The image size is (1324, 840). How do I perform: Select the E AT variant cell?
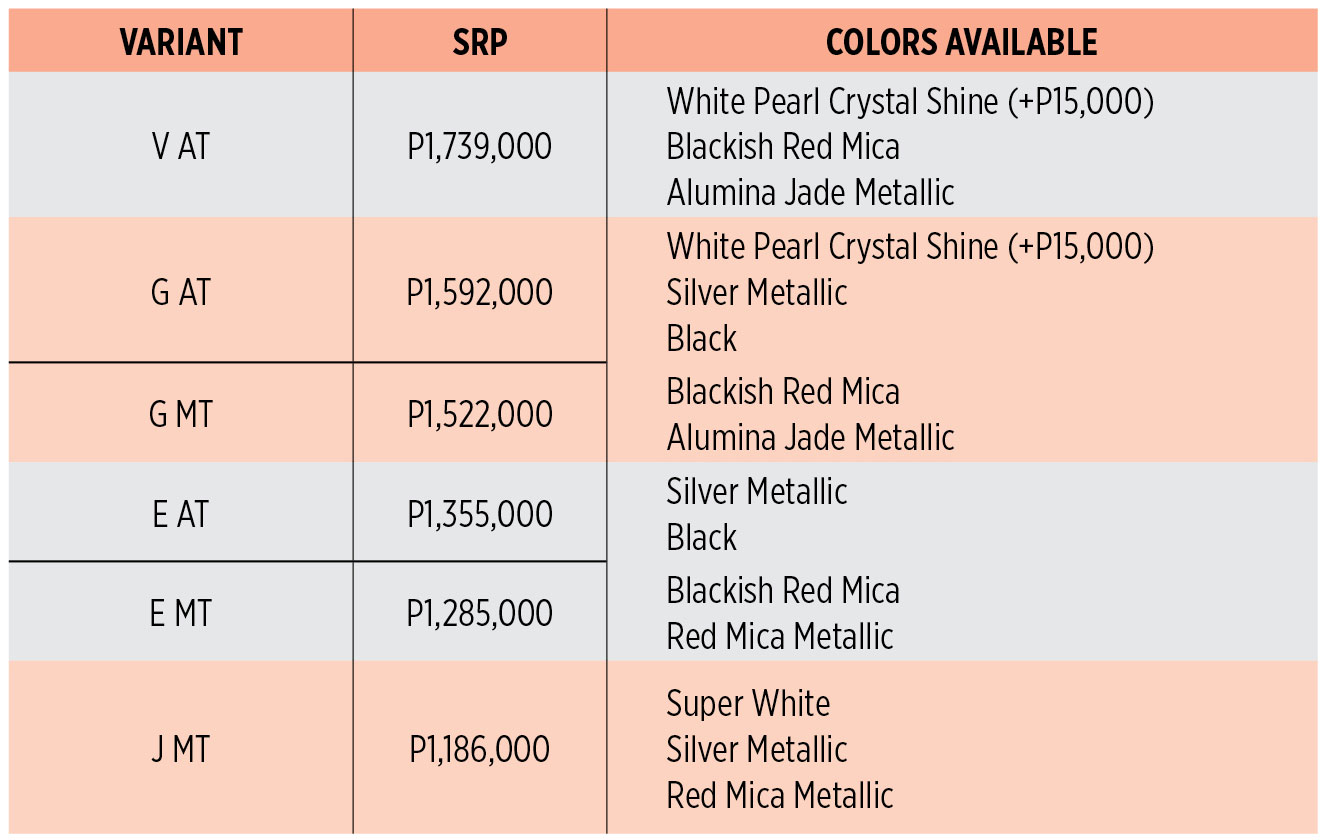[x=181, y=514]
